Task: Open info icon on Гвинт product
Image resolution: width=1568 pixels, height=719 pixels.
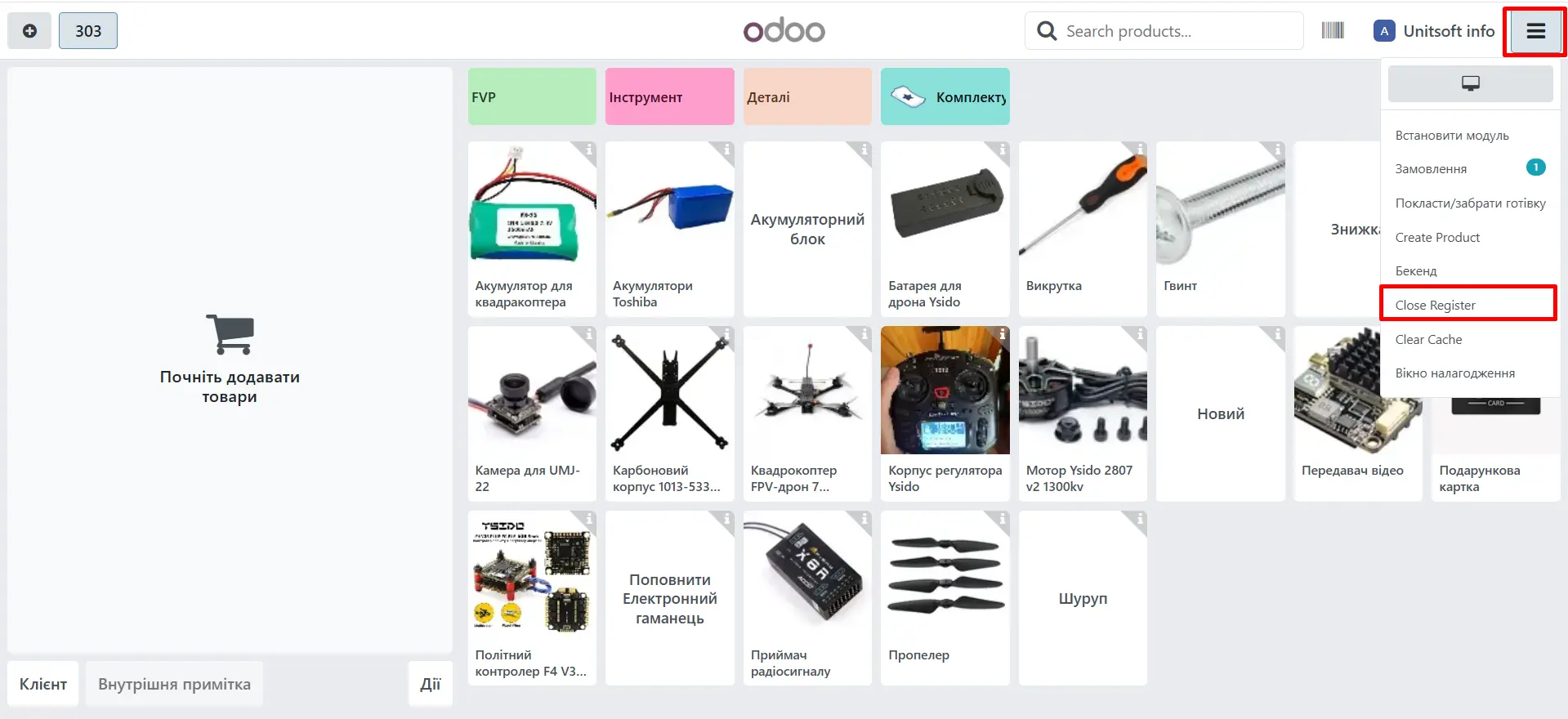Action: pos(1277,150)
